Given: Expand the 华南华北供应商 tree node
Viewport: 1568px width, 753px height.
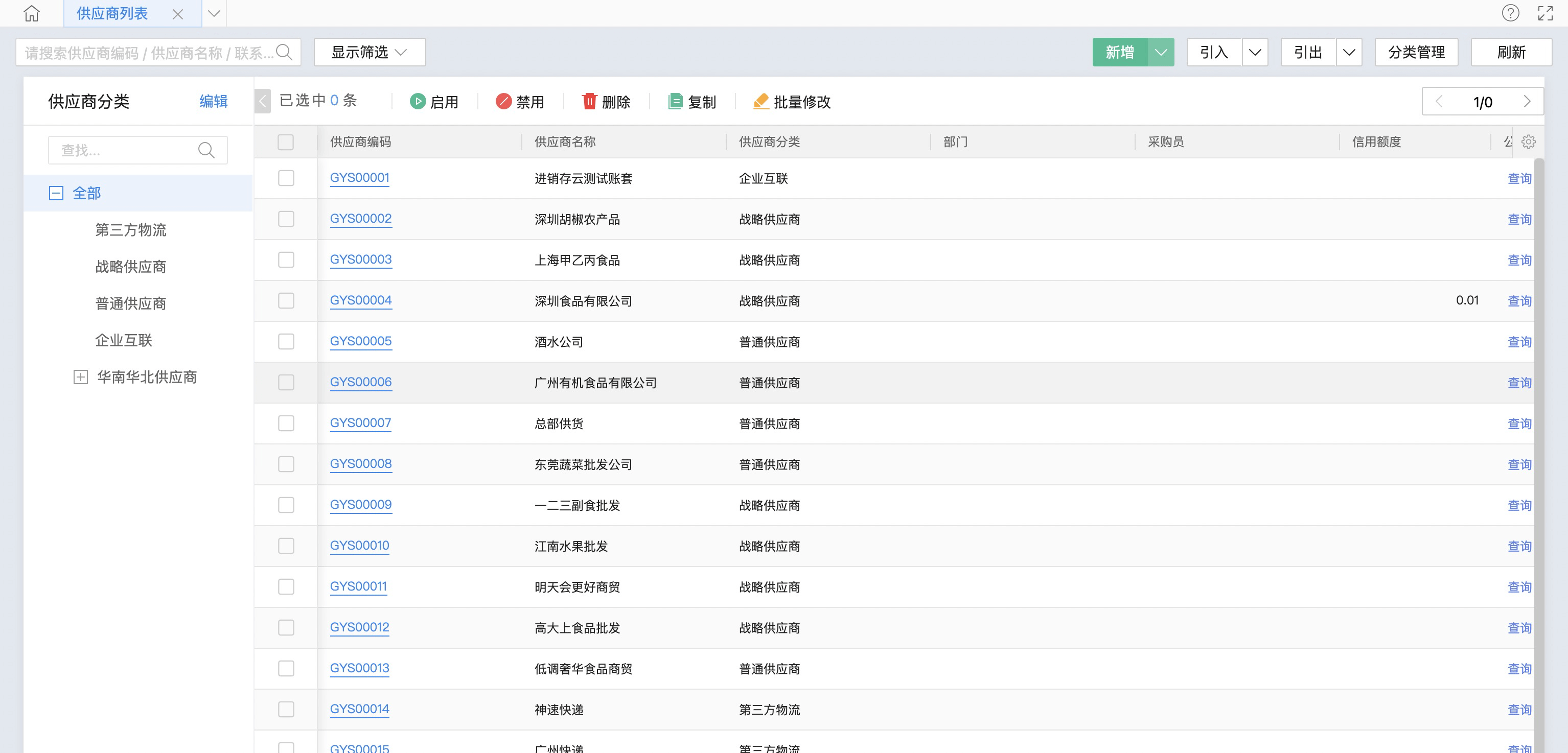Looking at the screenshot, I should click(x=80, y=377).
